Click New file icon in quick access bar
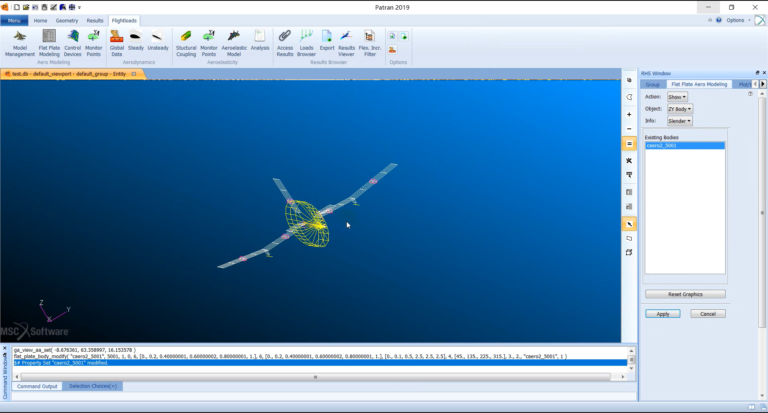The width and height of the screenshot is (768, 413). coord(17,7)
